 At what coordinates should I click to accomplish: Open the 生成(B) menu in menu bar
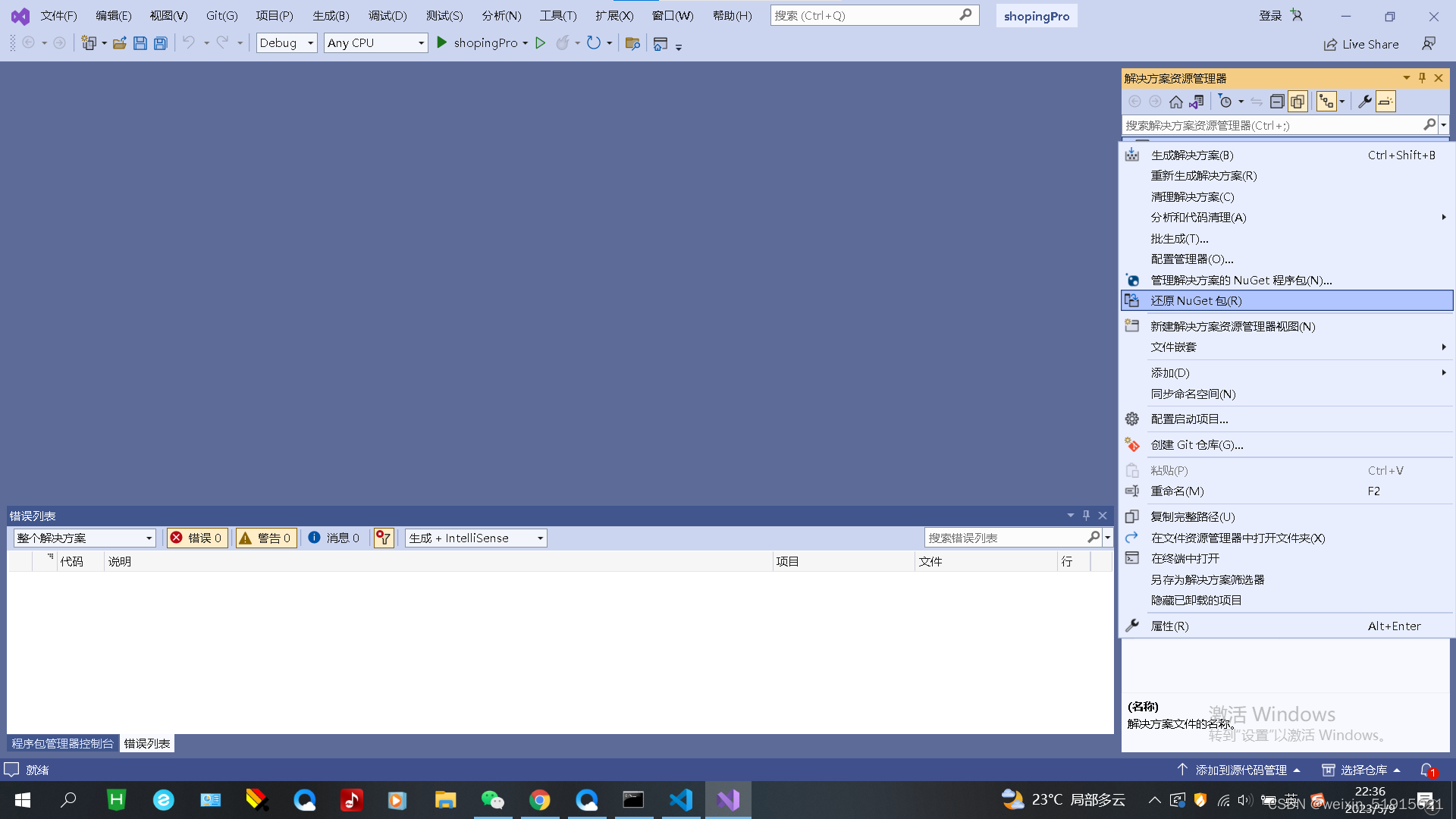(x=331, y=15)
